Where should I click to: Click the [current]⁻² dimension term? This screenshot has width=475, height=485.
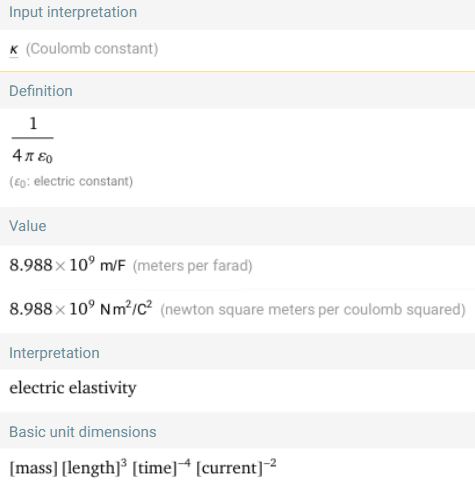pos(236,467)
